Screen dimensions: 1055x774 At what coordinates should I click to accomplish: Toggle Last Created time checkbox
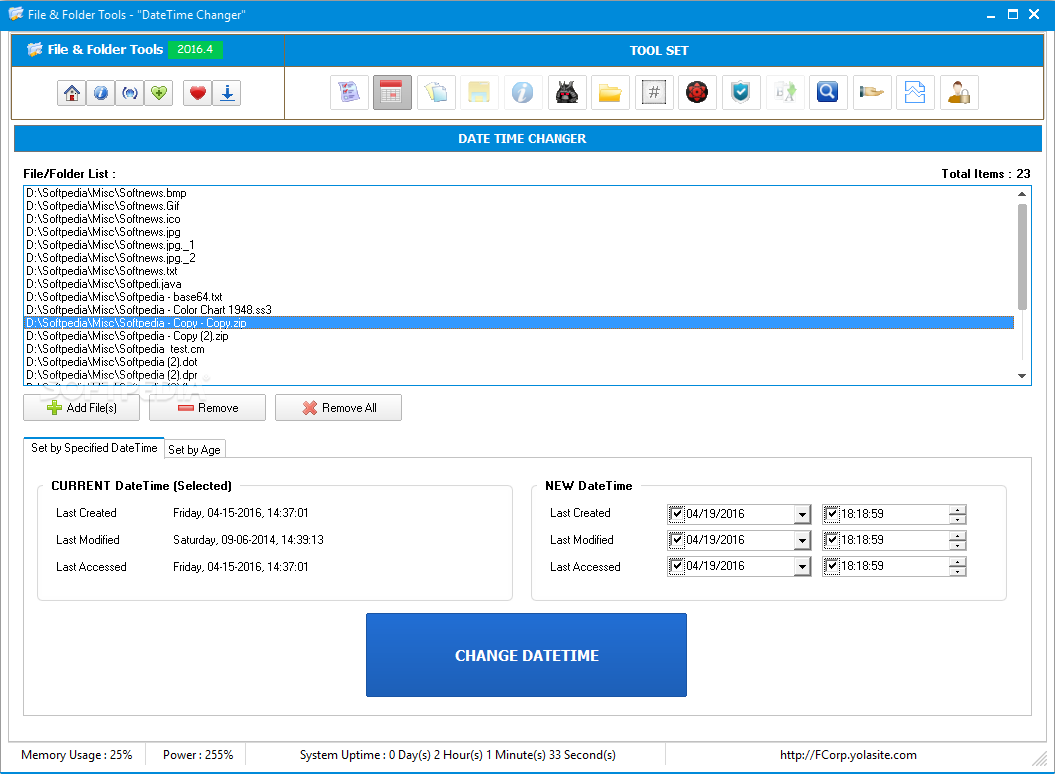[x=832, y=514]
